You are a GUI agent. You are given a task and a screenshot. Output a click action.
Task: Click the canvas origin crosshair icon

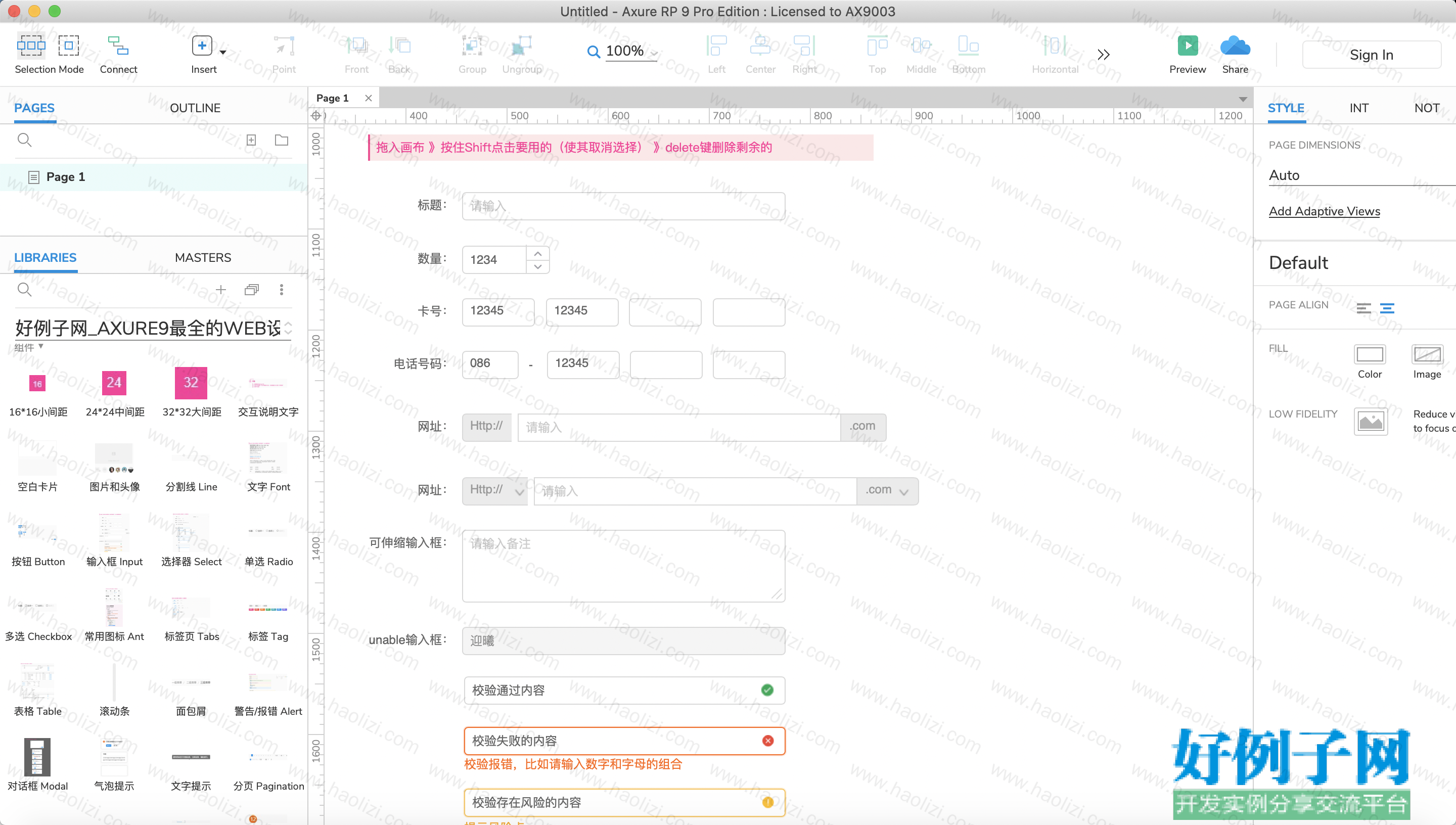click(x=316, y=116)
